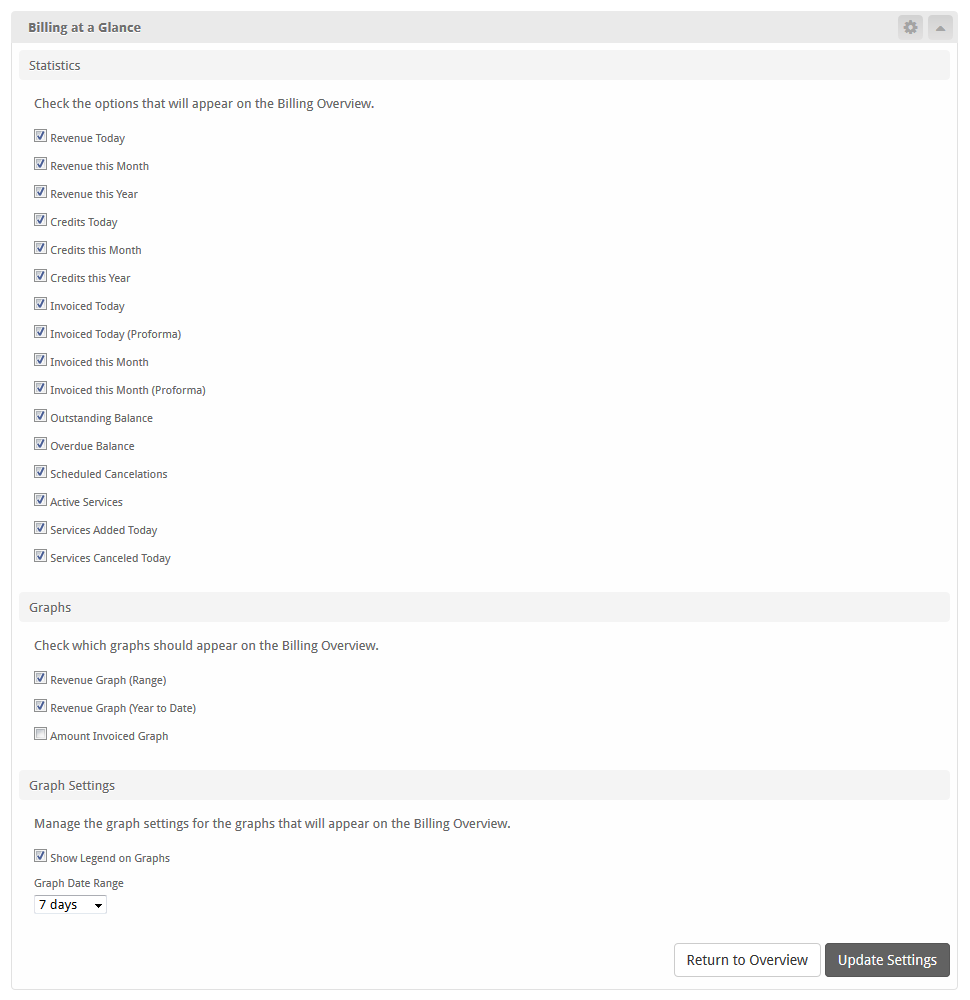Toggle Scheduled Cancelations checkbox
Image resolution: width=970 pixels, height=1000 pixels.
[x=41, y=472]
